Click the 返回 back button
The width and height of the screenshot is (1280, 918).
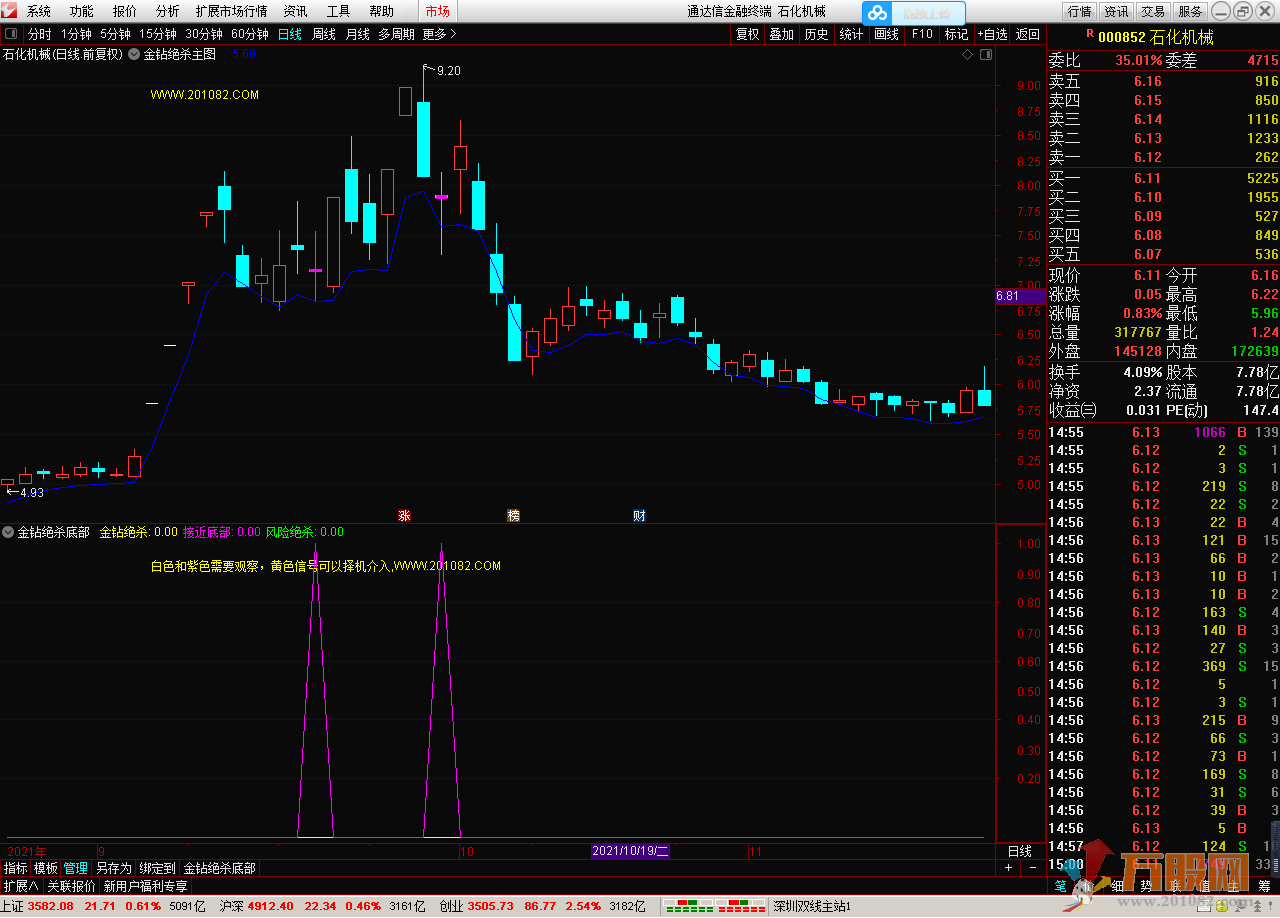[1027, 34]
